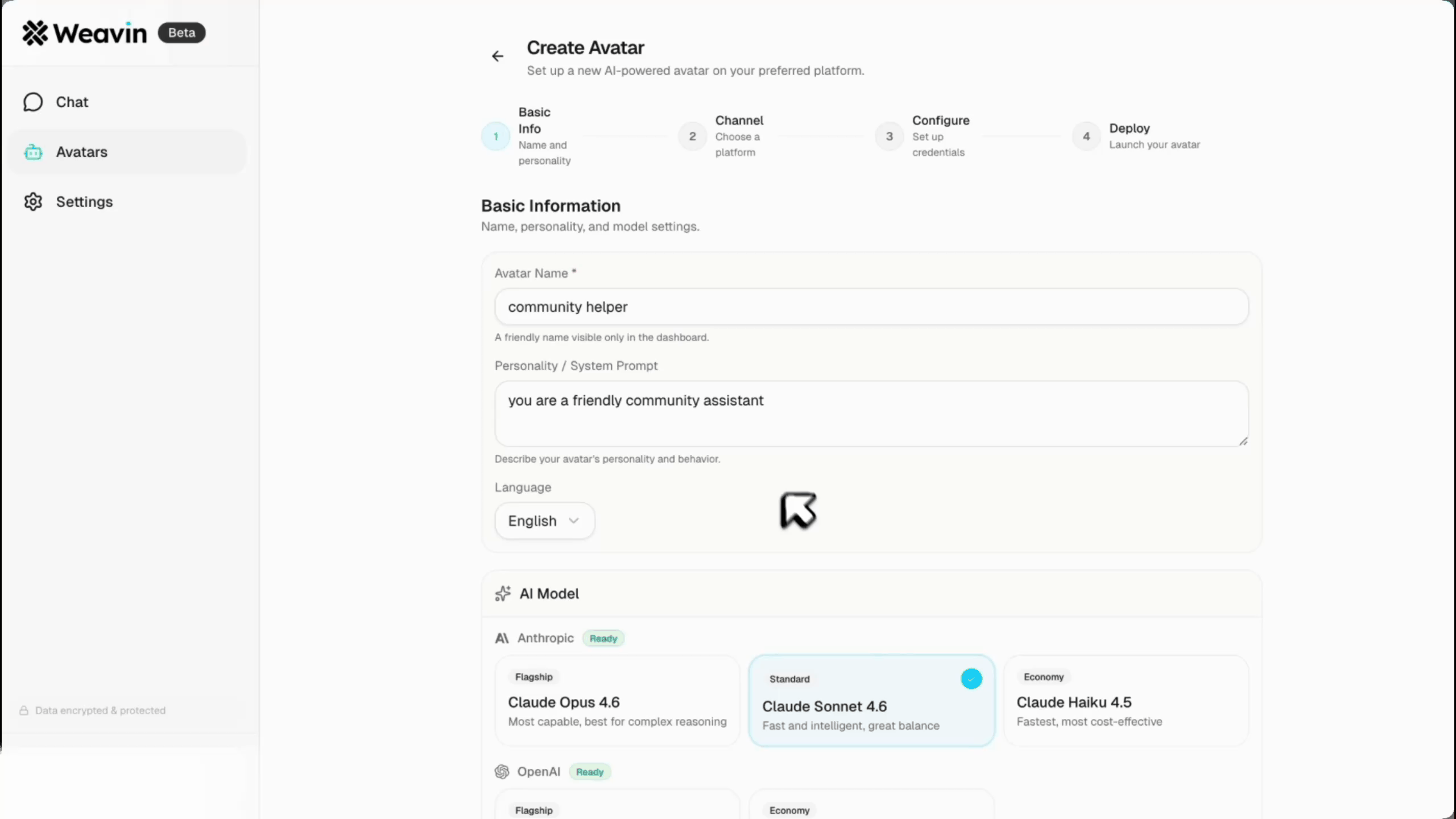Click the blue checkmark on Sonnet card
The image size is (1456, 819).
pos(971,679)
